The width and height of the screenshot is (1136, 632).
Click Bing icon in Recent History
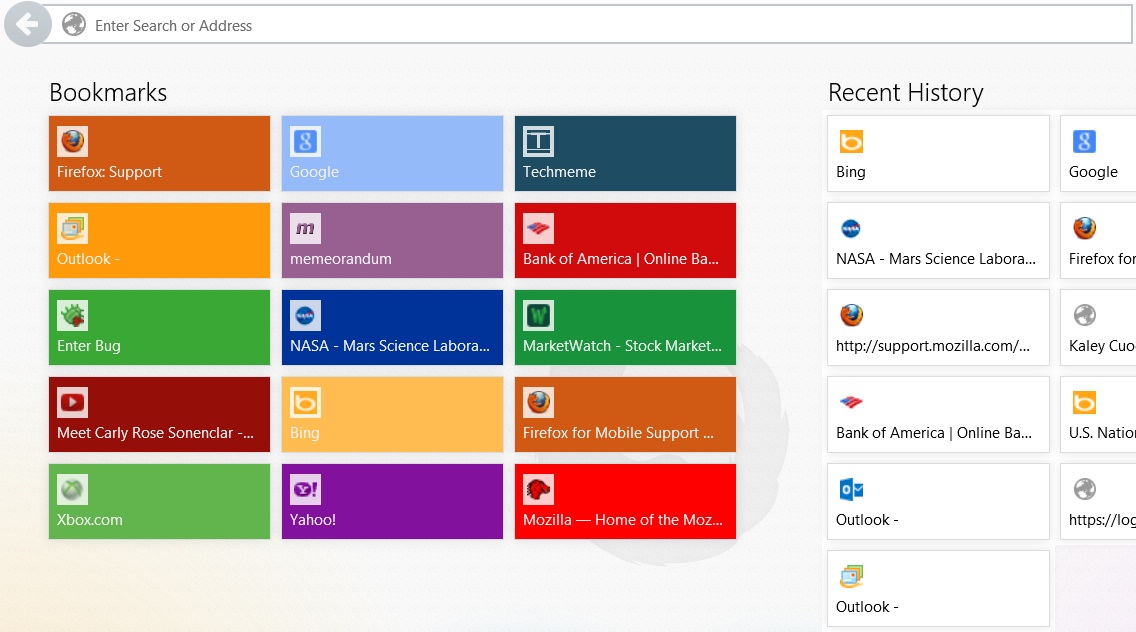[851, 141]
